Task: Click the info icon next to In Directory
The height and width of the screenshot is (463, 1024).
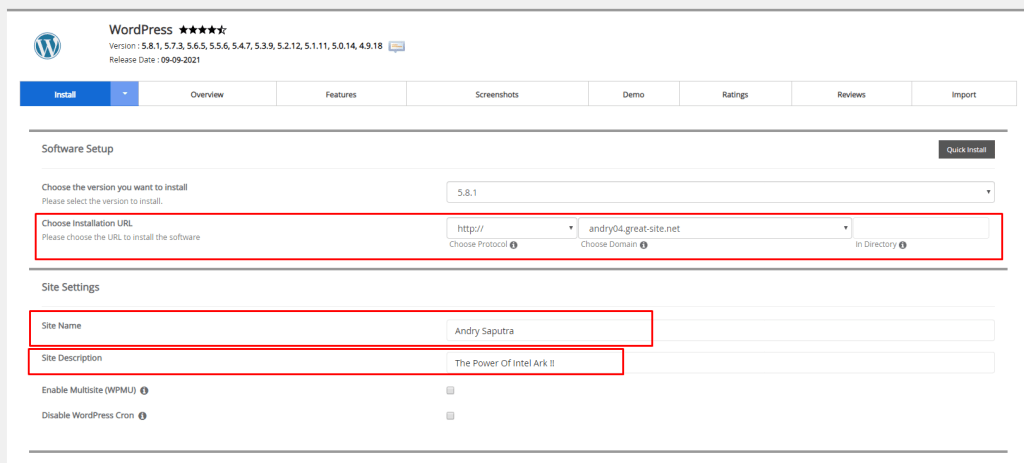Action: 902,244
